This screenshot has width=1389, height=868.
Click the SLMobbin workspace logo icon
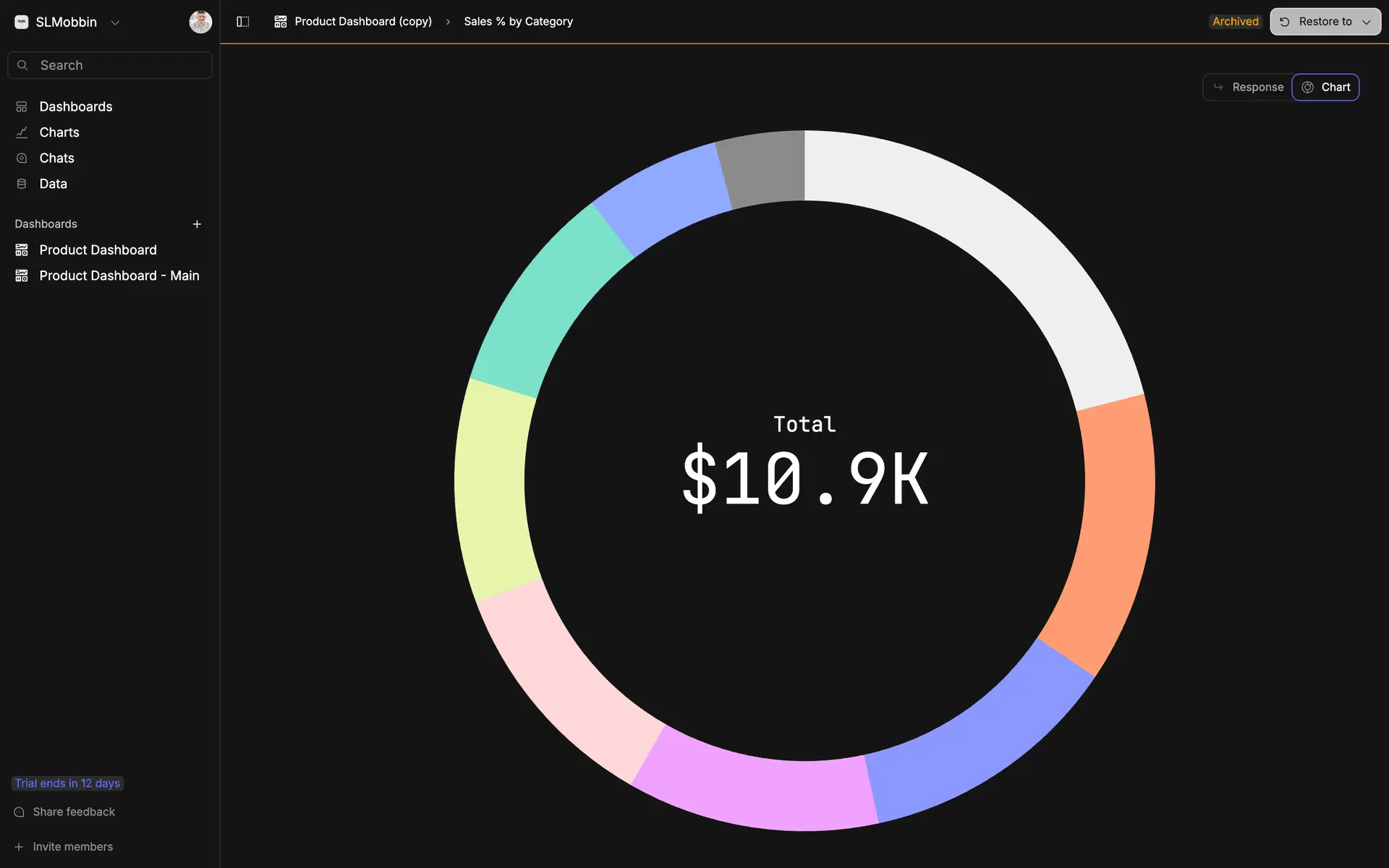pyautogui.click(x=22, y=22)
